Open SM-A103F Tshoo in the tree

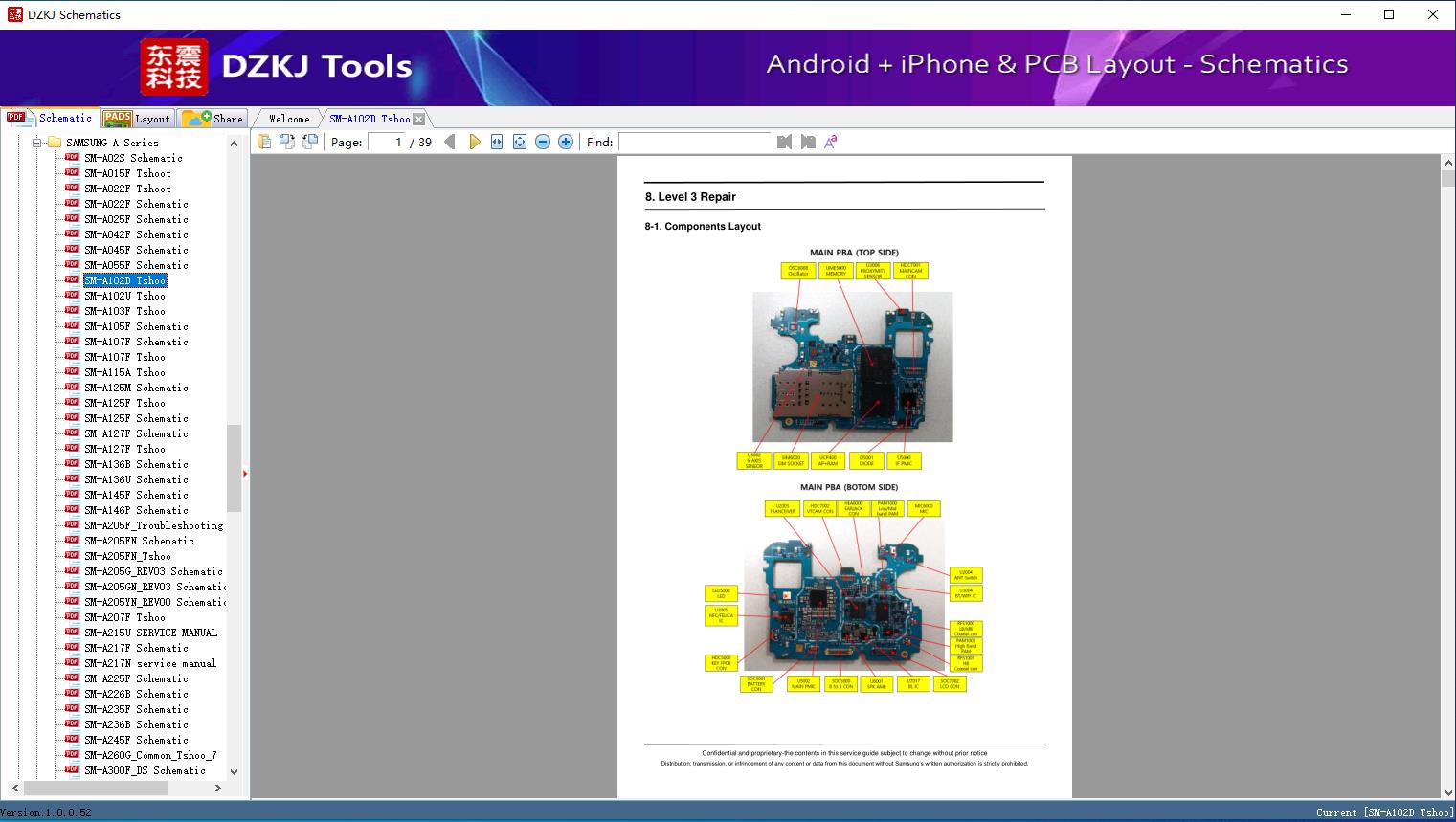[x=124, y=311]
